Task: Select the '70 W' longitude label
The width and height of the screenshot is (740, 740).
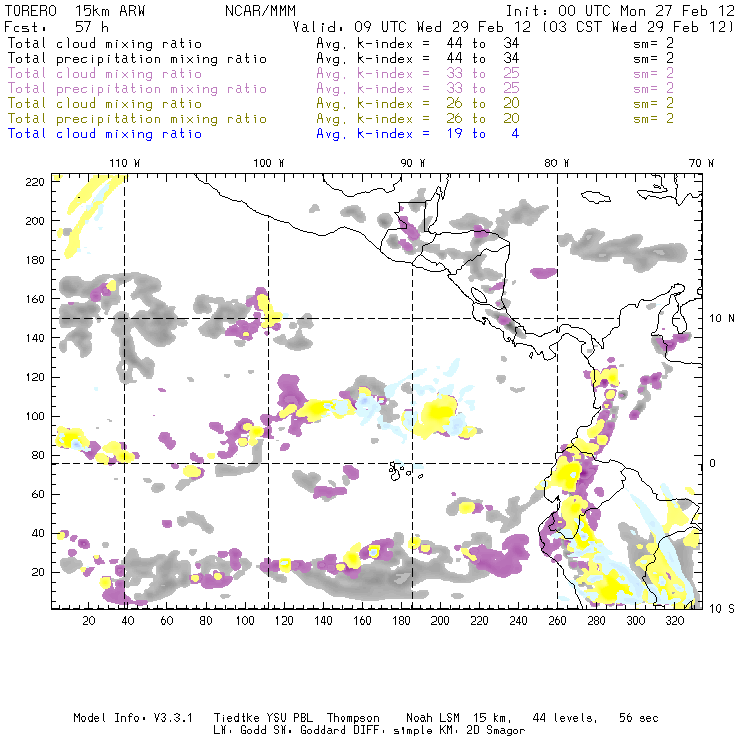Action: (x=701, y=163)
